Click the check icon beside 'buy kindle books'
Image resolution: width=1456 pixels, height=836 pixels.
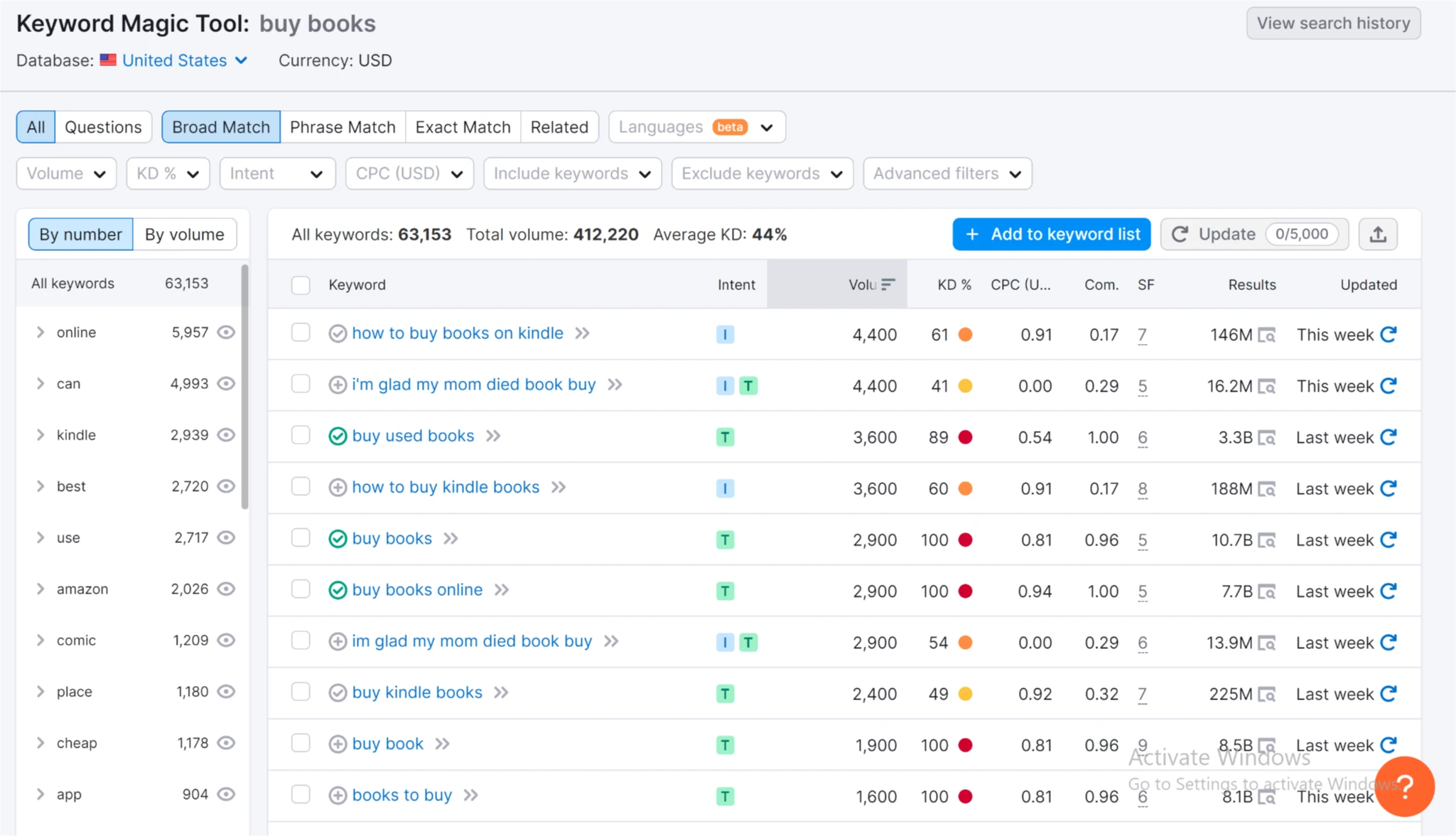click(338, 692)
